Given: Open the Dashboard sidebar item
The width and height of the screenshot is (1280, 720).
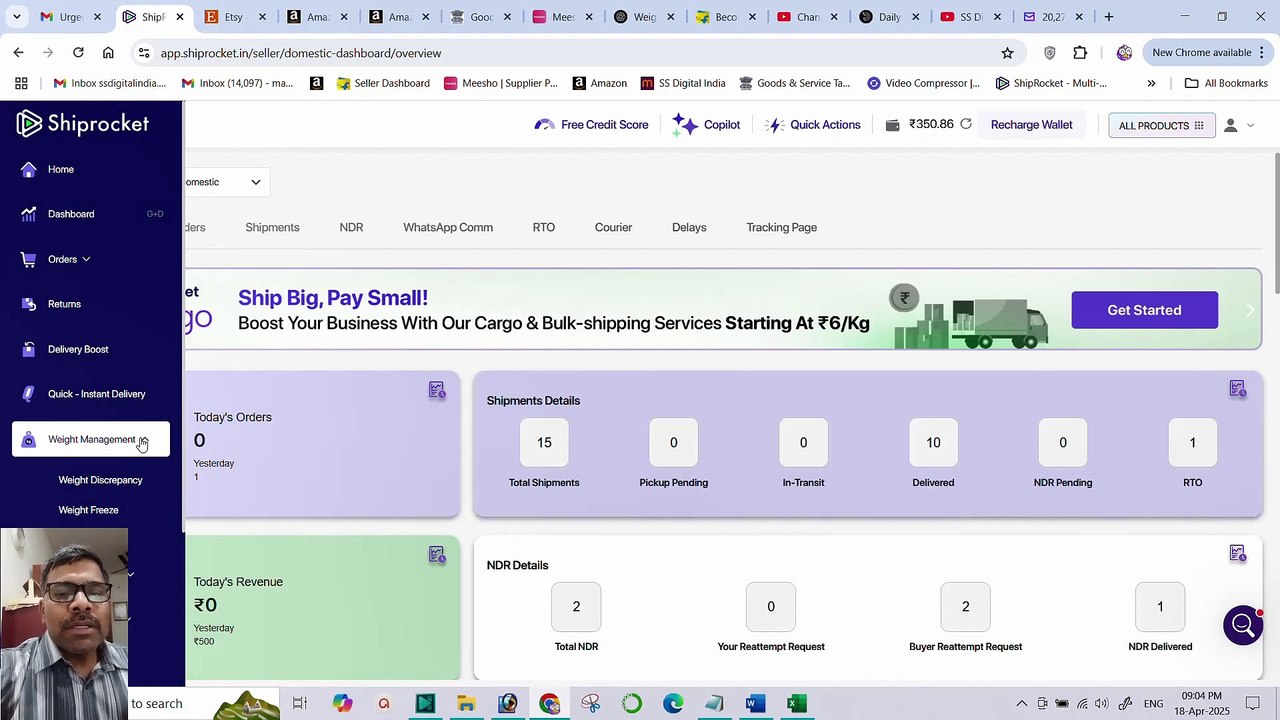Looking at the screenshot, I should (x=70, y=214).
